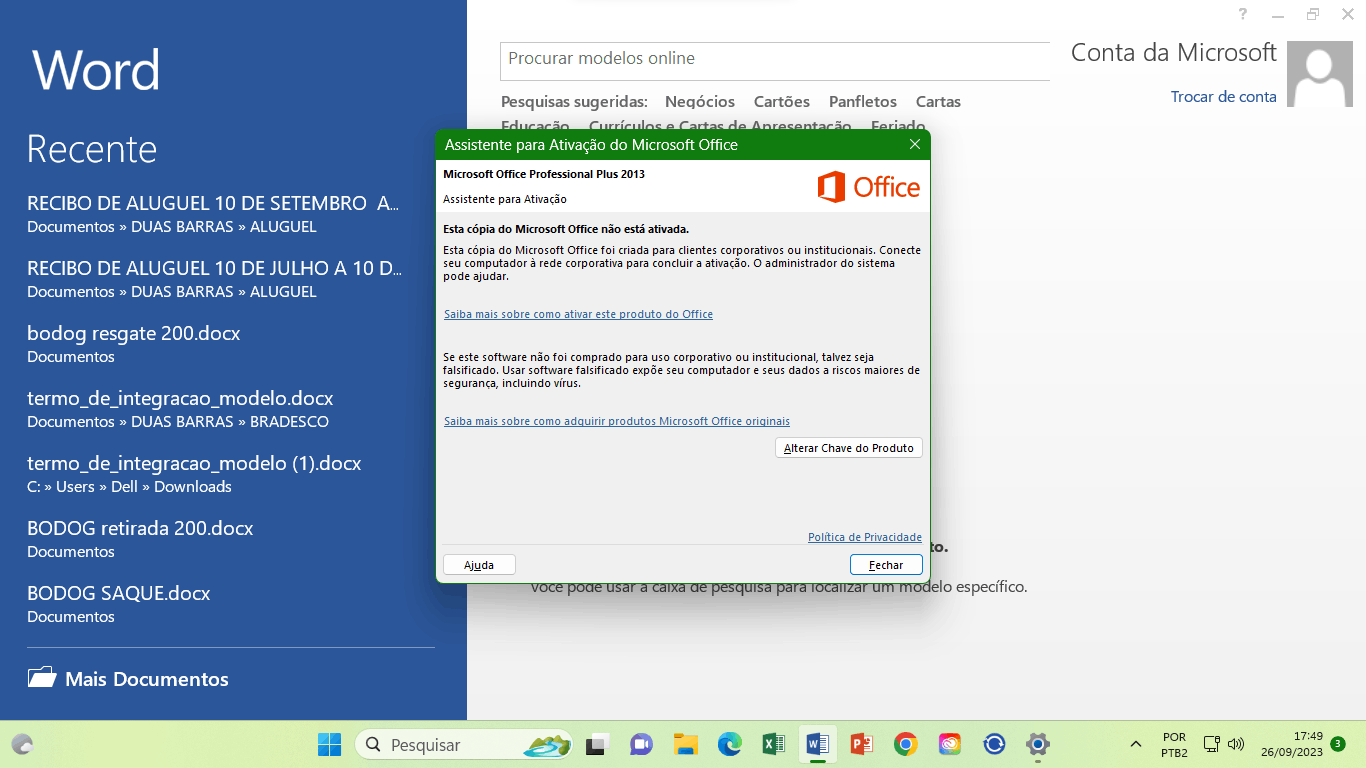The width and height of the screenshot is (1366, 768).
Task: Select the Panfletos suggested search
Action: point(863,102)
